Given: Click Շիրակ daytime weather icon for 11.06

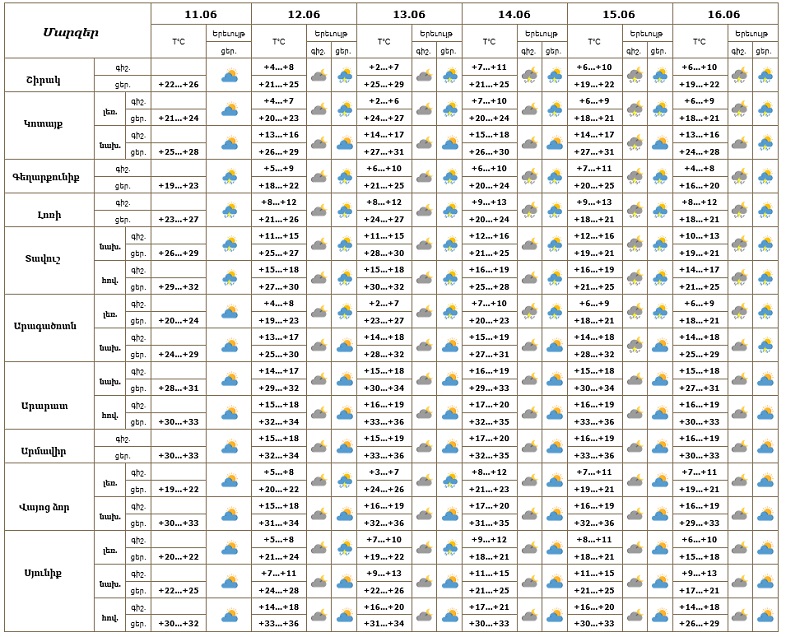Looking at the screenshot, I should click(229, 75).
